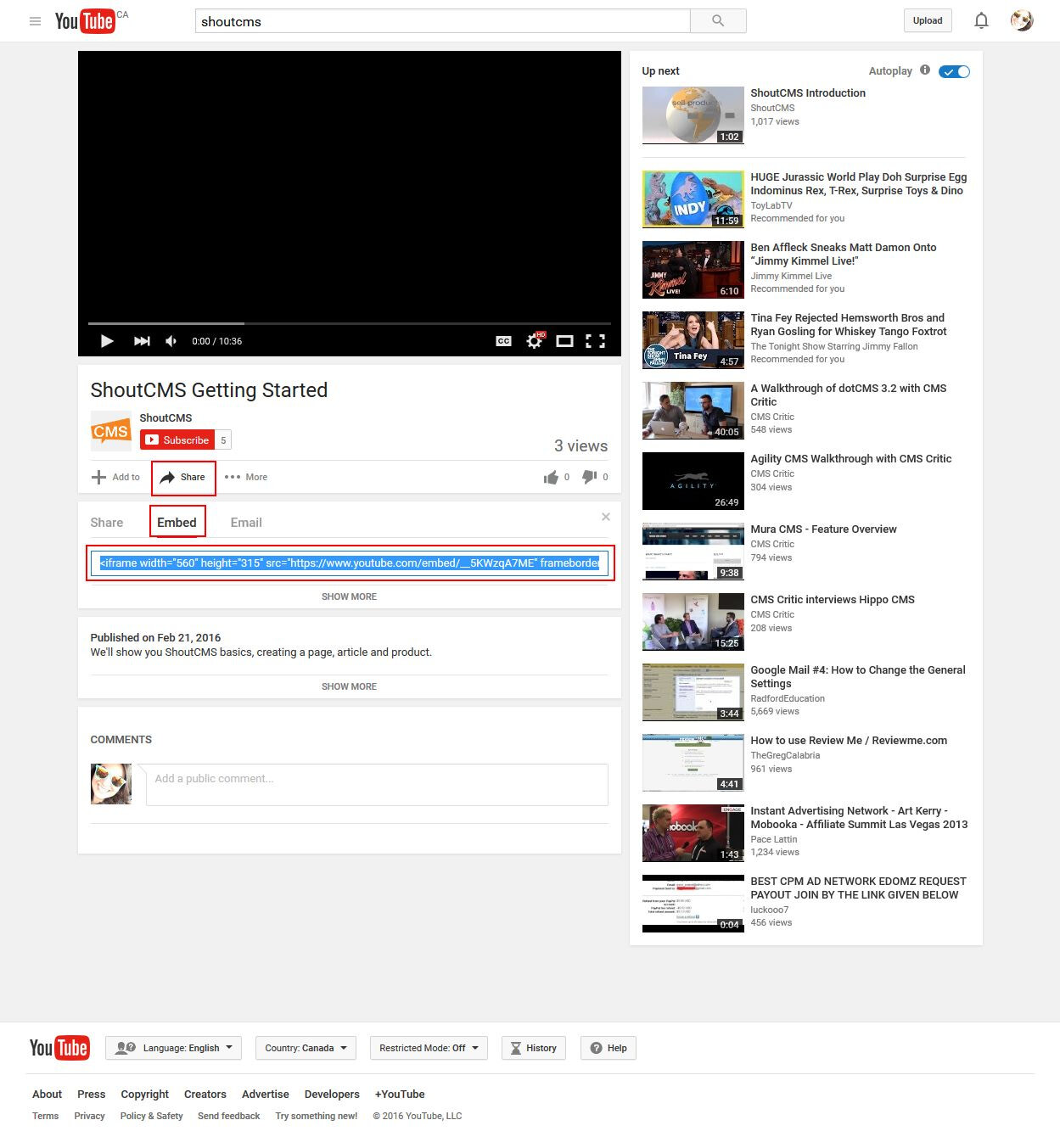The image size is (1060, 1148).
Task: Open the Jimmy Kimmel Live thumbnail
Action: (x=693, y=269)
